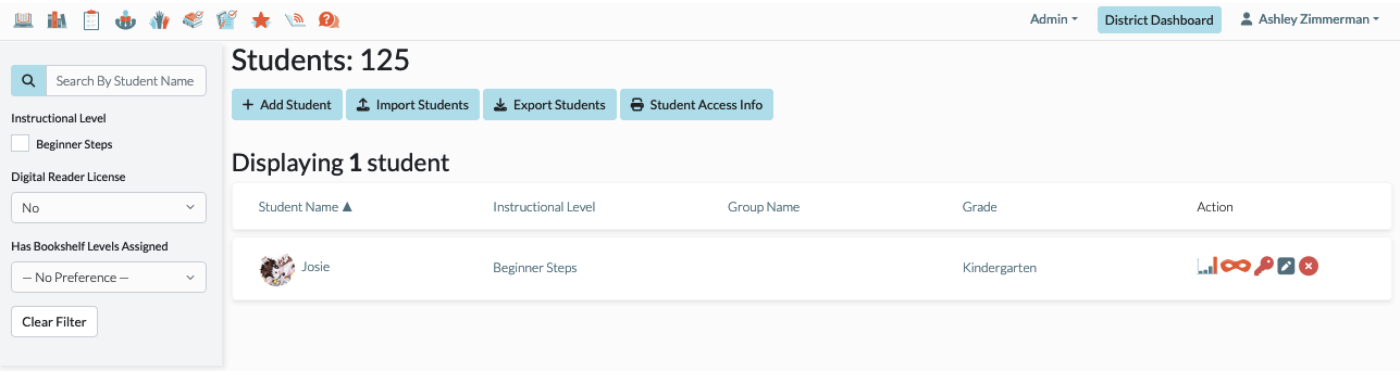
Task: Click the red key icon for Josie
Action: (x=1263, y=266)
